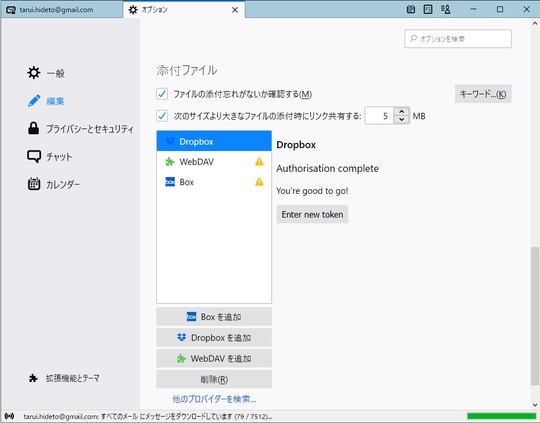The height and width of the screenshot is (423, 540).
Task: Click the Box を追加 button
Action: (214, 317)
